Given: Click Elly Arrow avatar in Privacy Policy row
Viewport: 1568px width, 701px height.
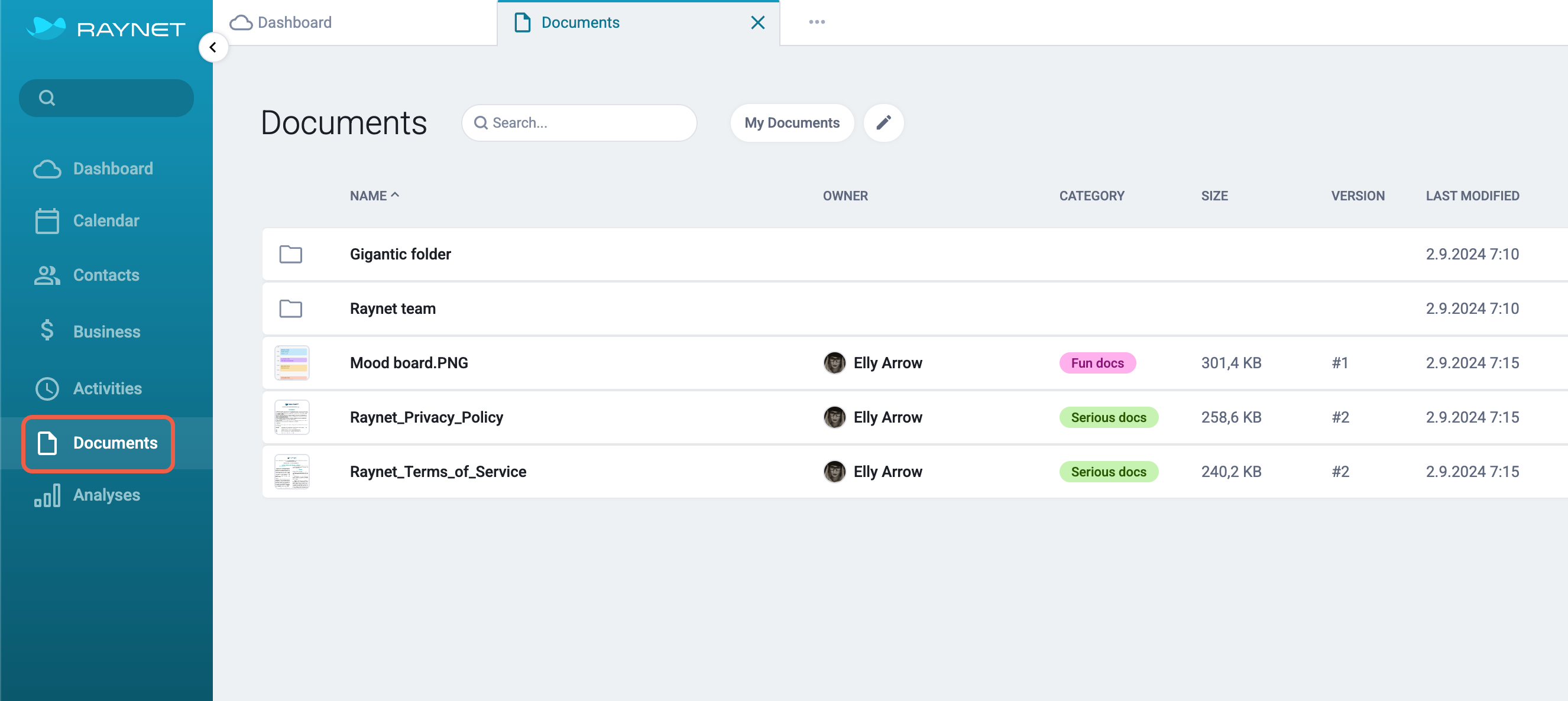Looking at the screenshot, I should pos(834,417).
